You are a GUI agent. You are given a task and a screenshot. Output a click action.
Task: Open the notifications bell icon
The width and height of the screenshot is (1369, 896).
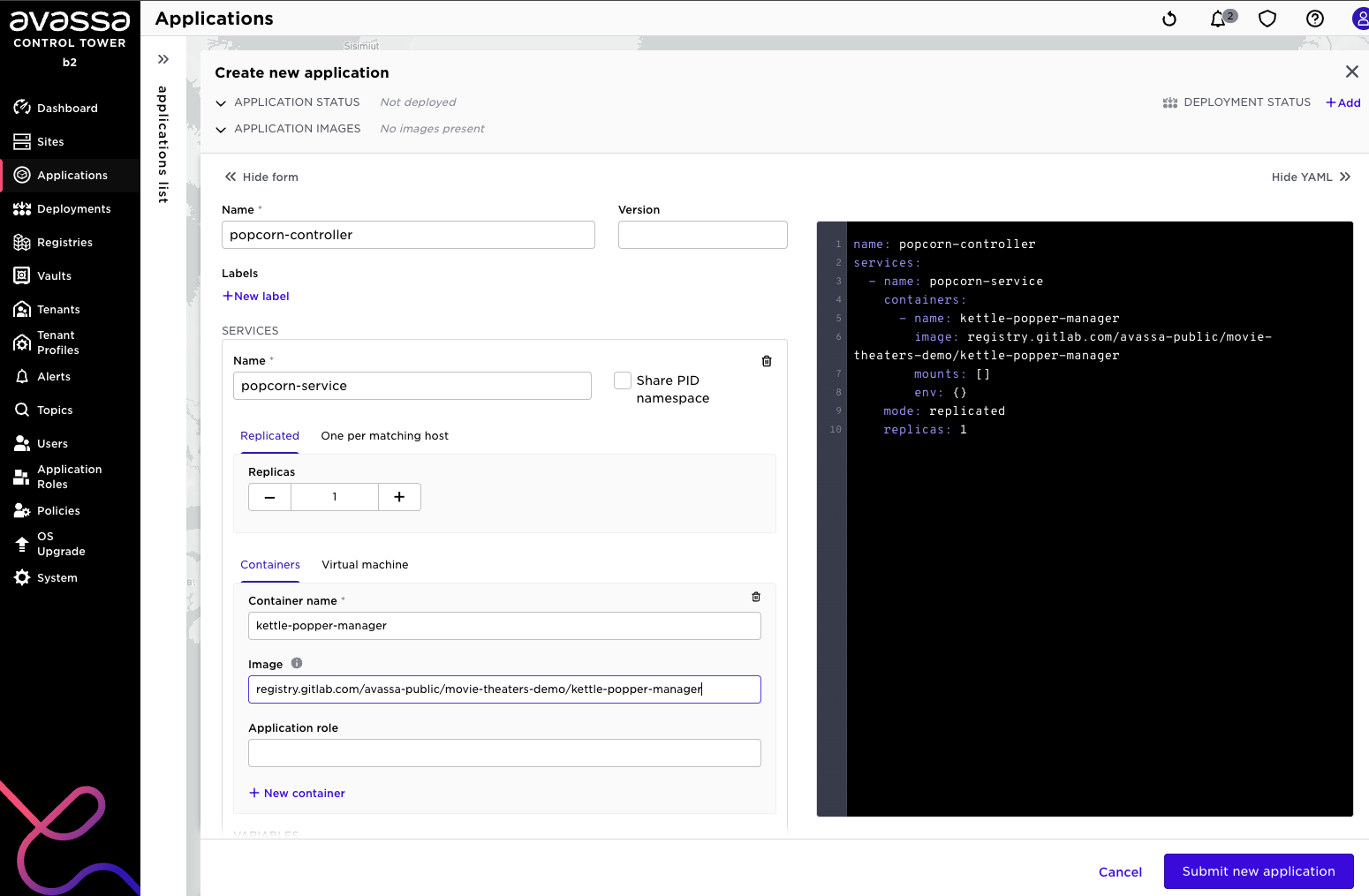[x=1219, y=19]
